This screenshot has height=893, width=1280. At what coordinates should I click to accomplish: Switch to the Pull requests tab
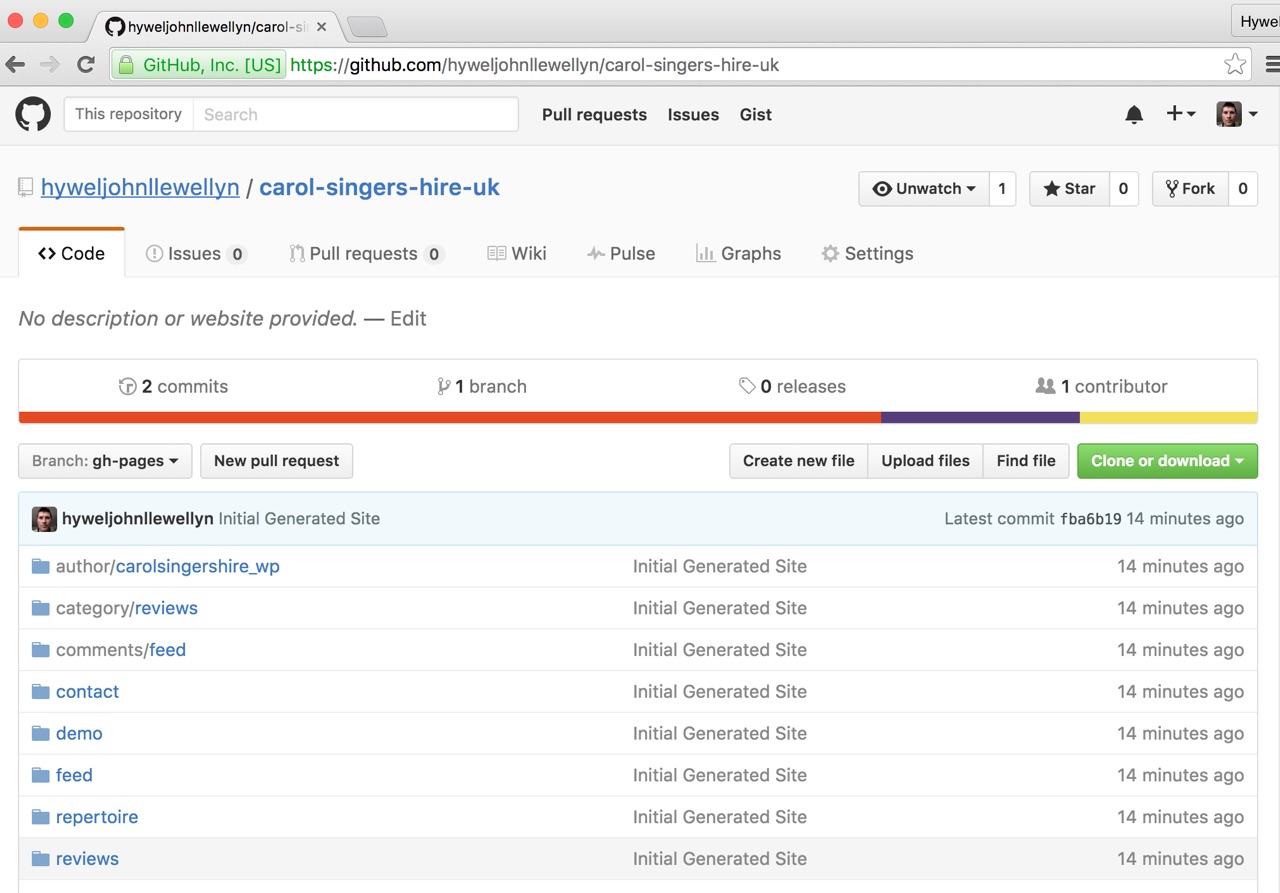366,253
